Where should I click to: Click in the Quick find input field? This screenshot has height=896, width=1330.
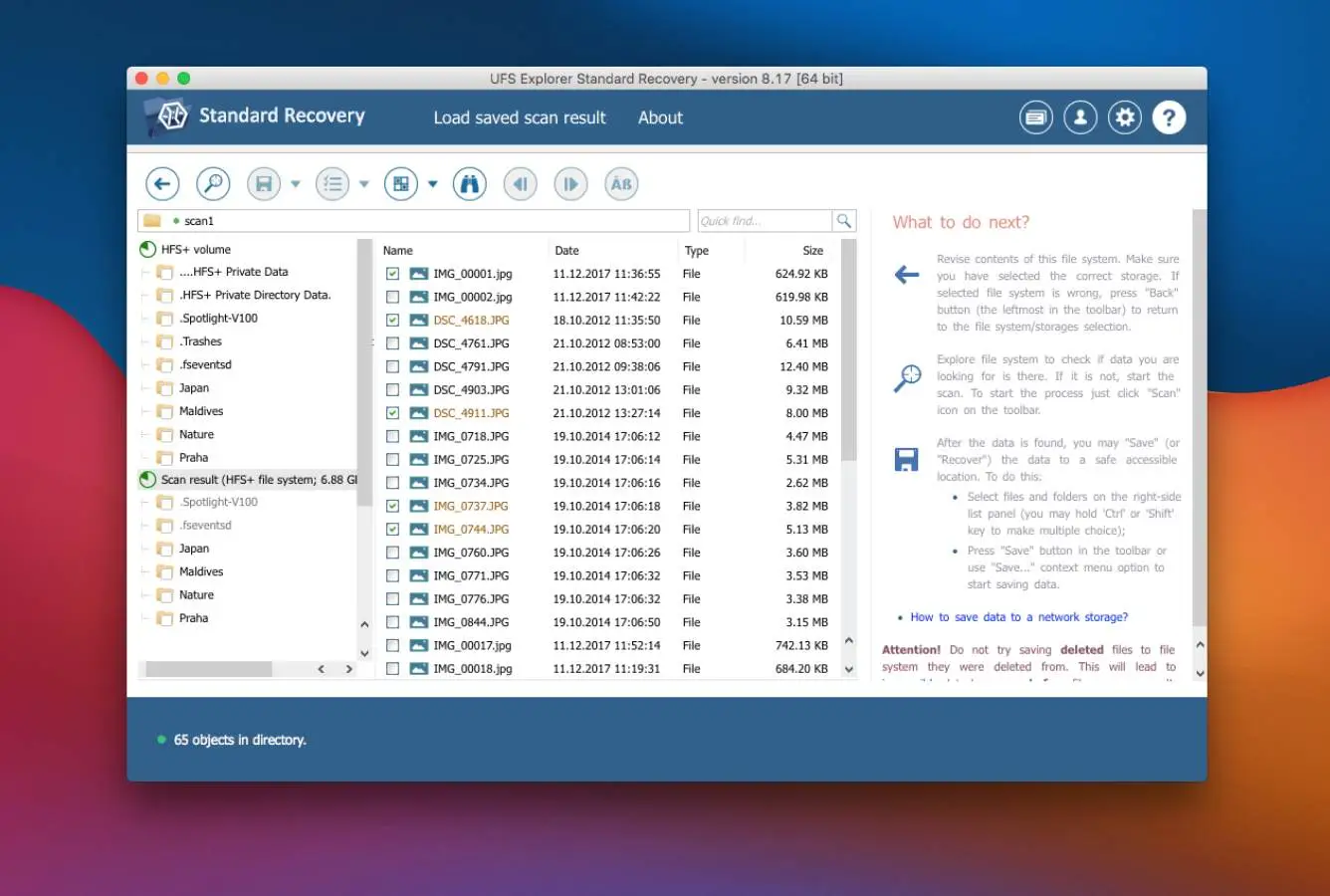point(765,221)
